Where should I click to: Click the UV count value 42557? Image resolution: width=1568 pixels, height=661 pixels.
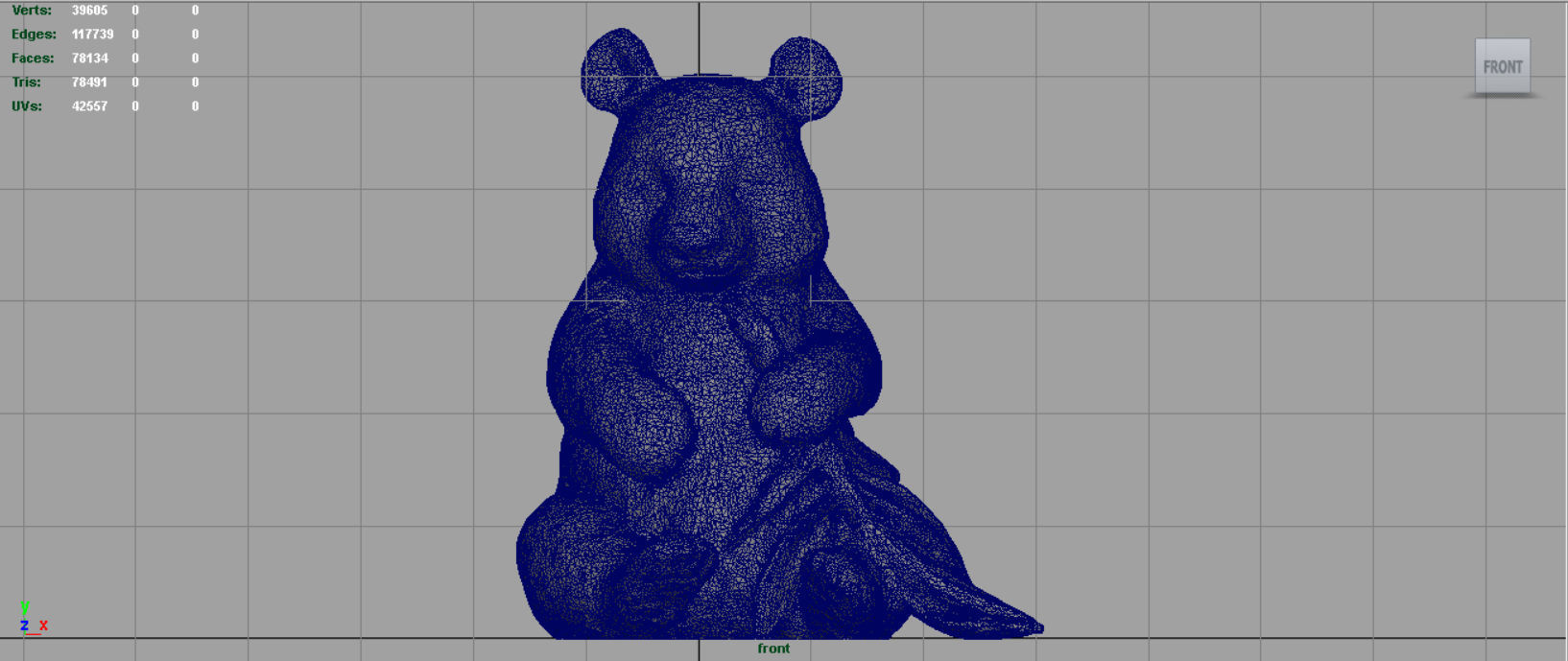(89, 106)
